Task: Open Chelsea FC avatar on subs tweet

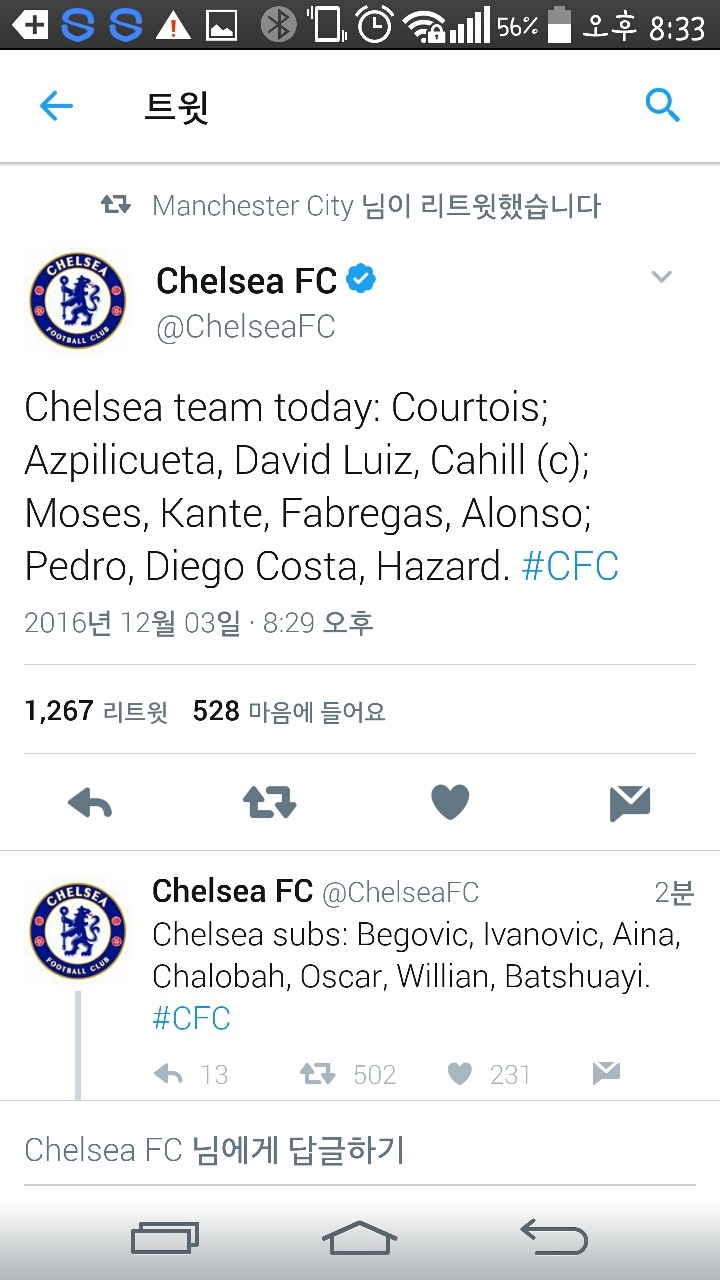Action: 78,929
